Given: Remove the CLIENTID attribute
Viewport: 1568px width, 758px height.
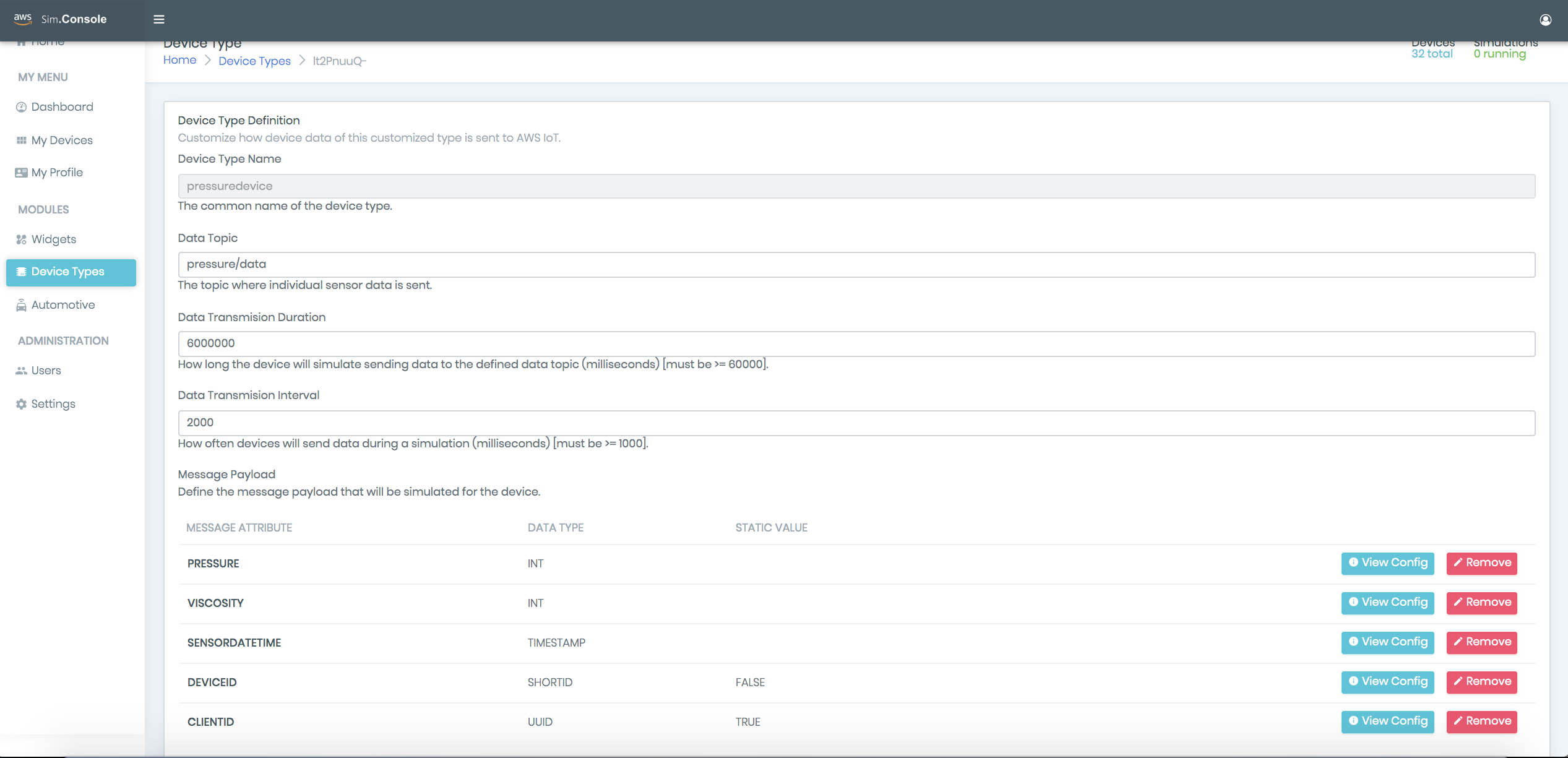Looking at the screenshot, I should pyautogui.click(x=1481, y=721).
